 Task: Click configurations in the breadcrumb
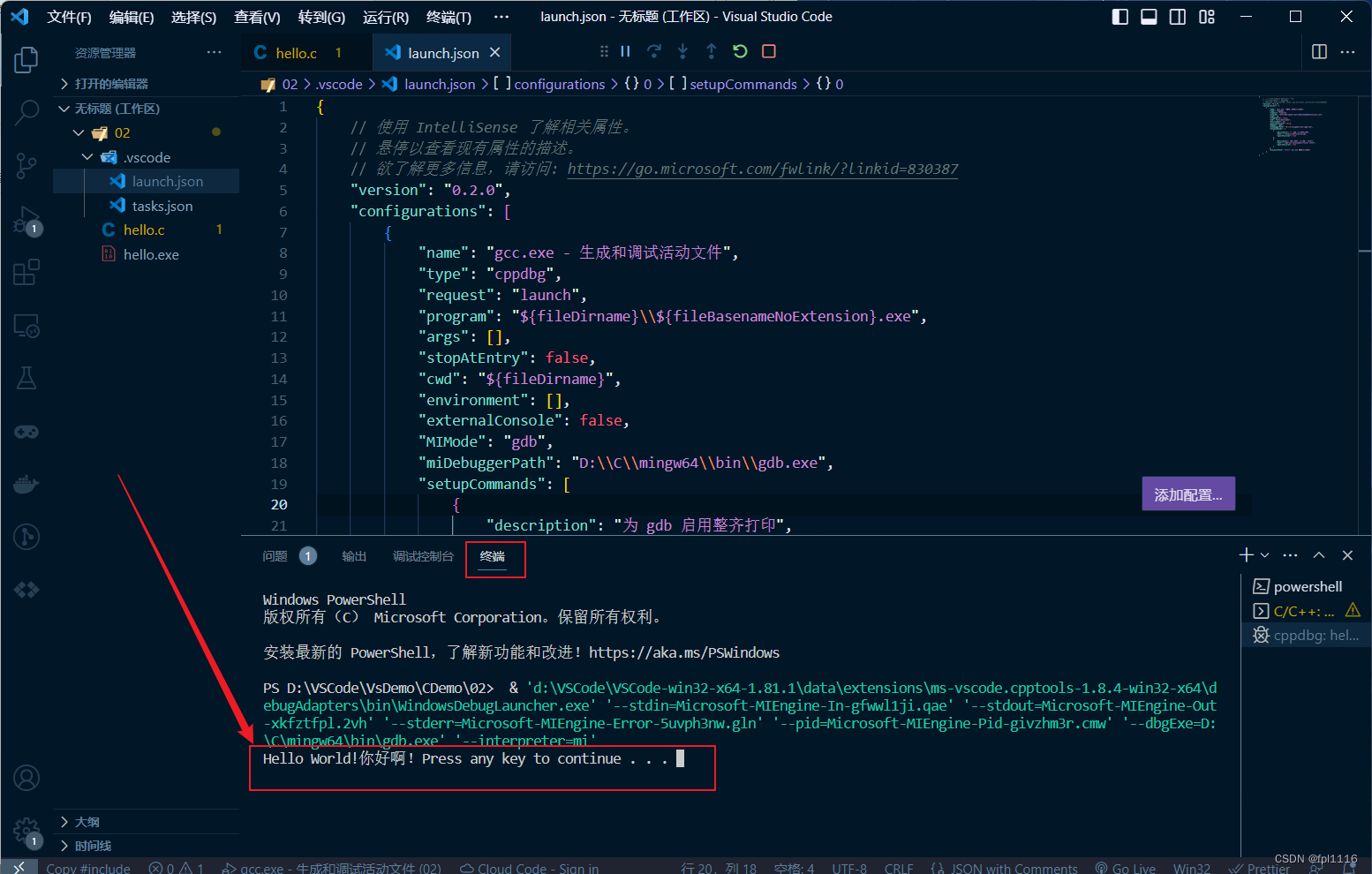(559, 84)
